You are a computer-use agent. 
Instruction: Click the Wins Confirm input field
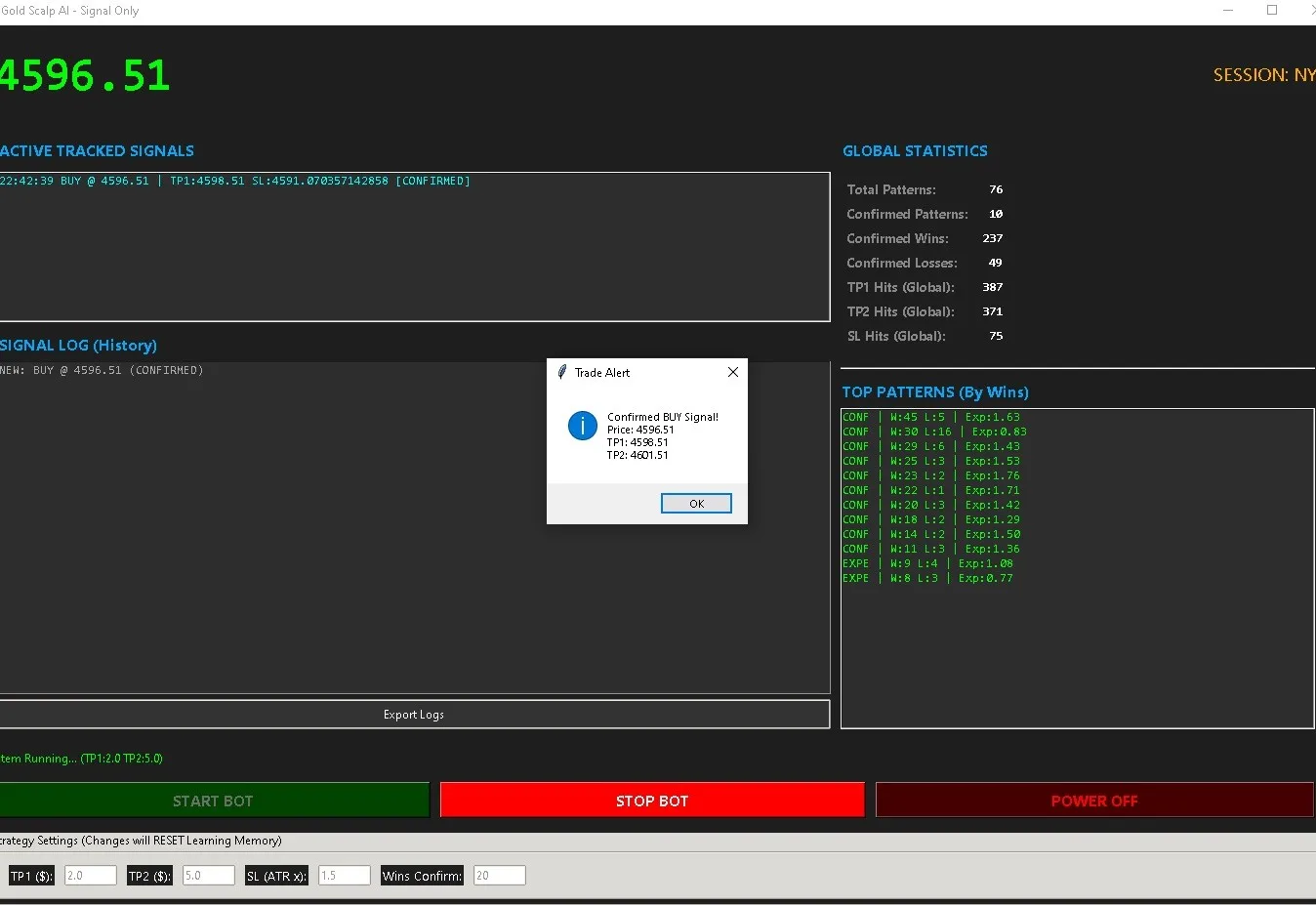tap(500, 876)
